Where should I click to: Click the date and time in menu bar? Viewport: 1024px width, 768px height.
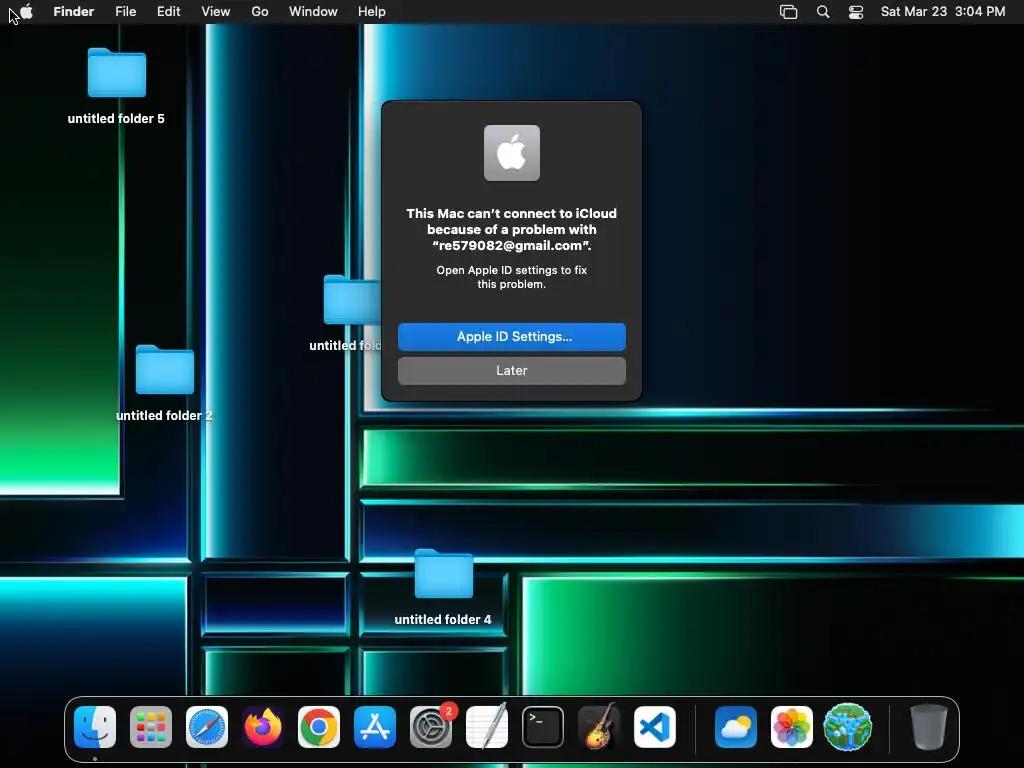[943, 12]
